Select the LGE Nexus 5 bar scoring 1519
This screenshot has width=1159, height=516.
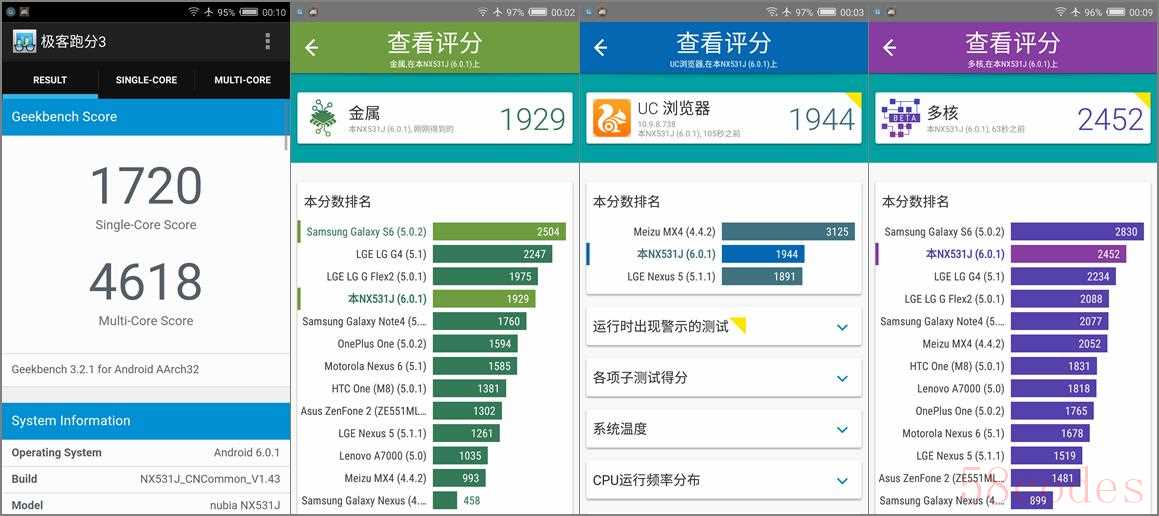(x=1047, y=455)
